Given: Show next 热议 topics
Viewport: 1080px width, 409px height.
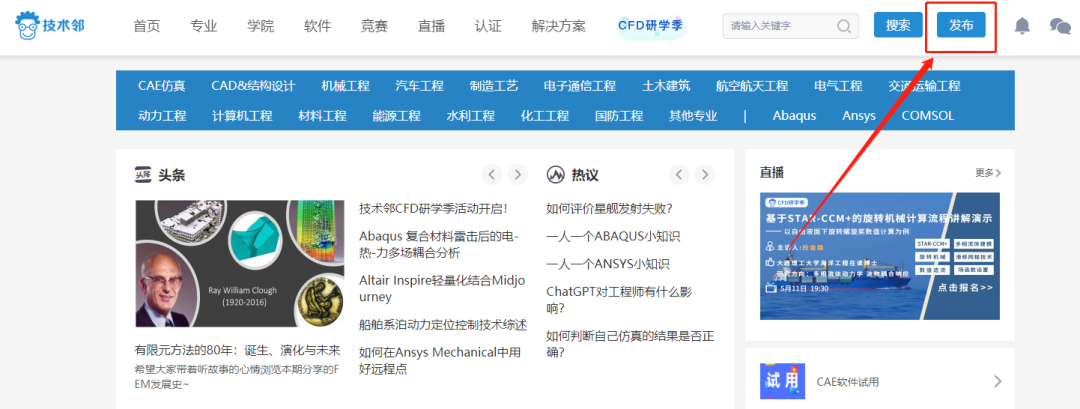Looking at the screenshot, I should click(x=704, y=175).
